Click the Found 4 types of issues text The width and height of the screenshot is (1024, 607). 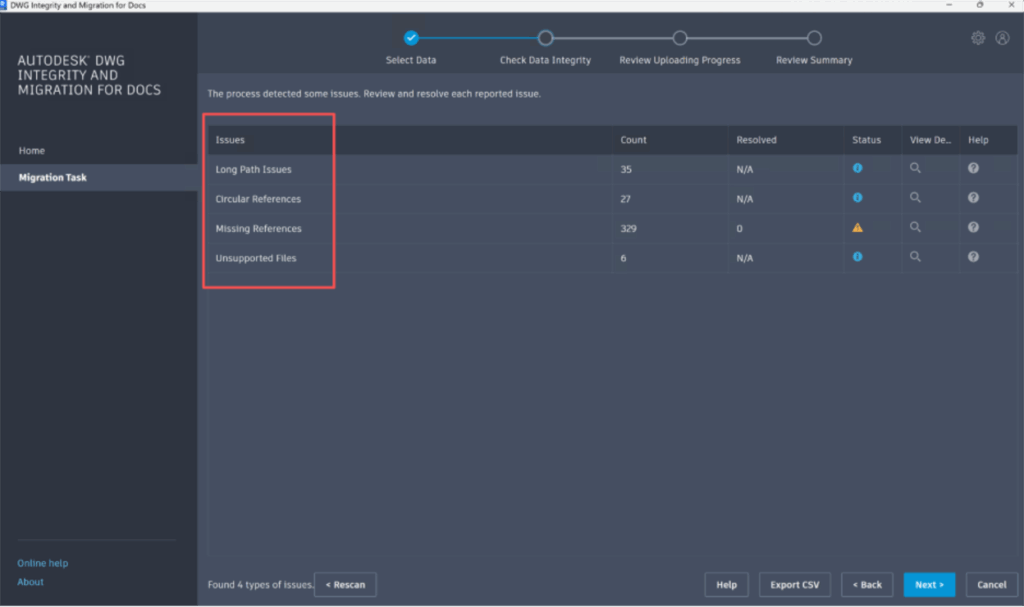(x=261, y=584)
